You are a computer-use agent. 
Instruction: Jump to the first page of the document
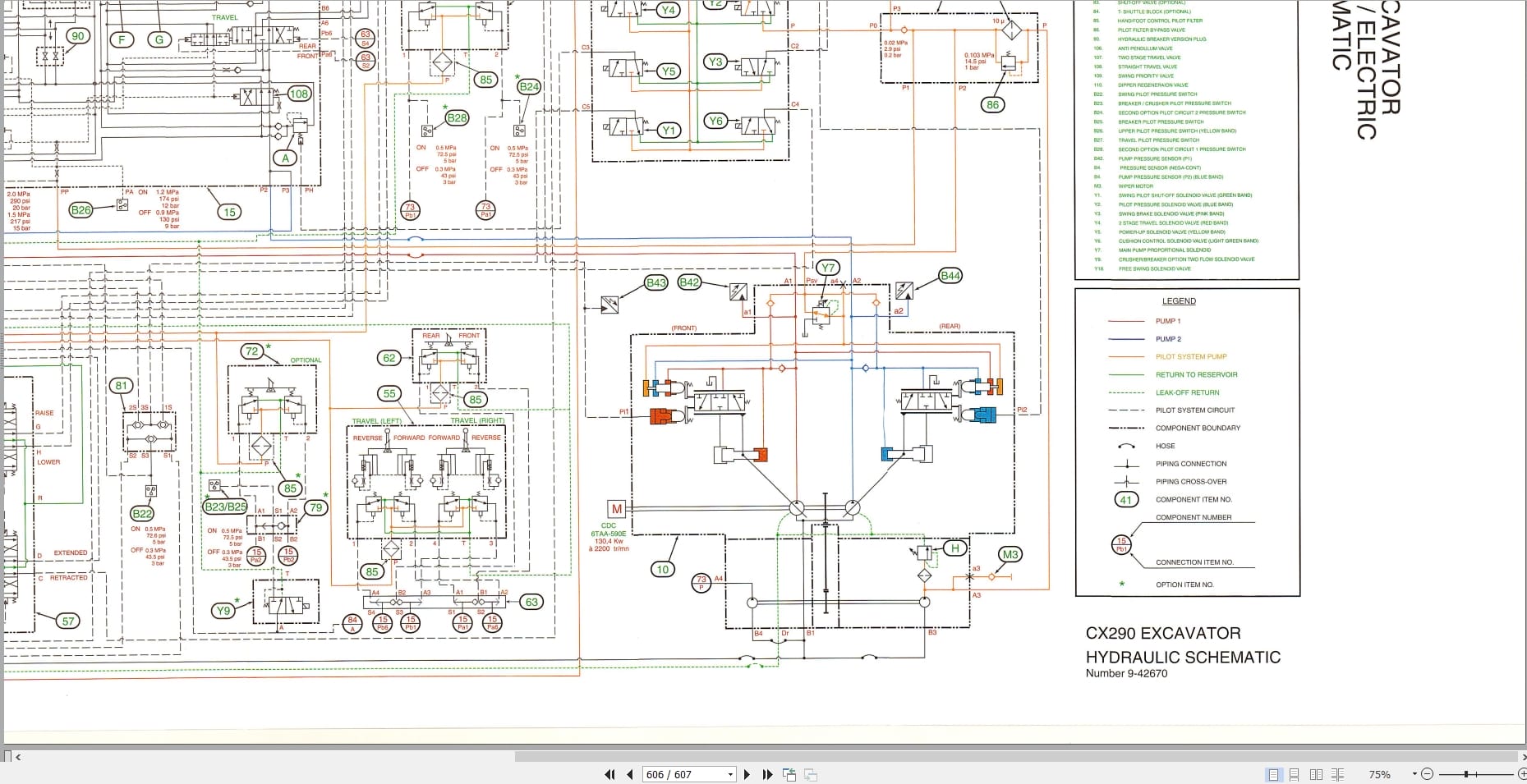click(609, 774)
